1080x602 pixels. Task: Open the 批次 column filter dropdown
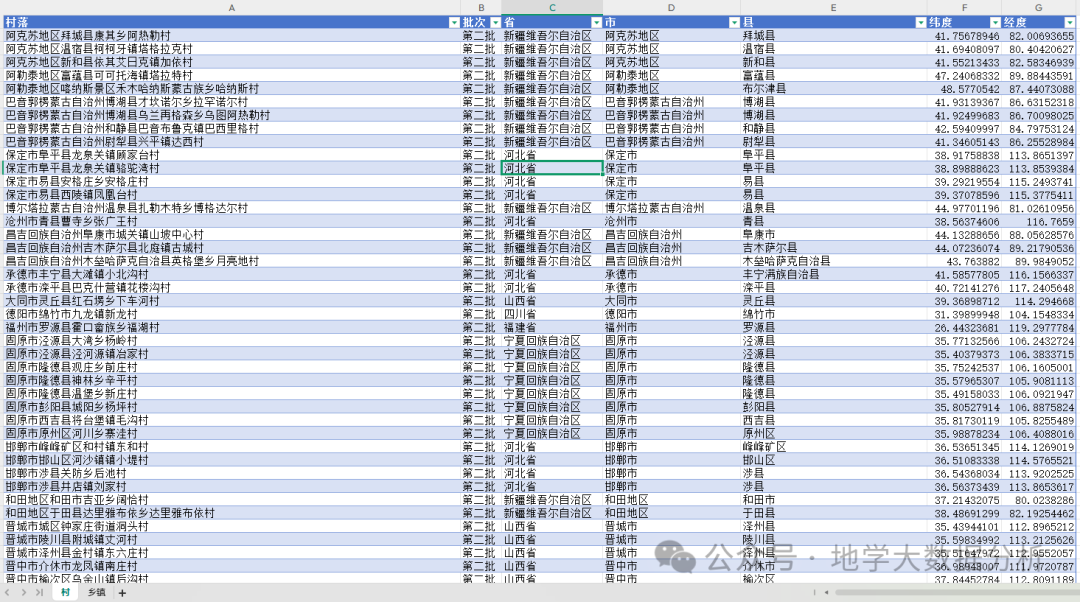click(x=495, y=23)
